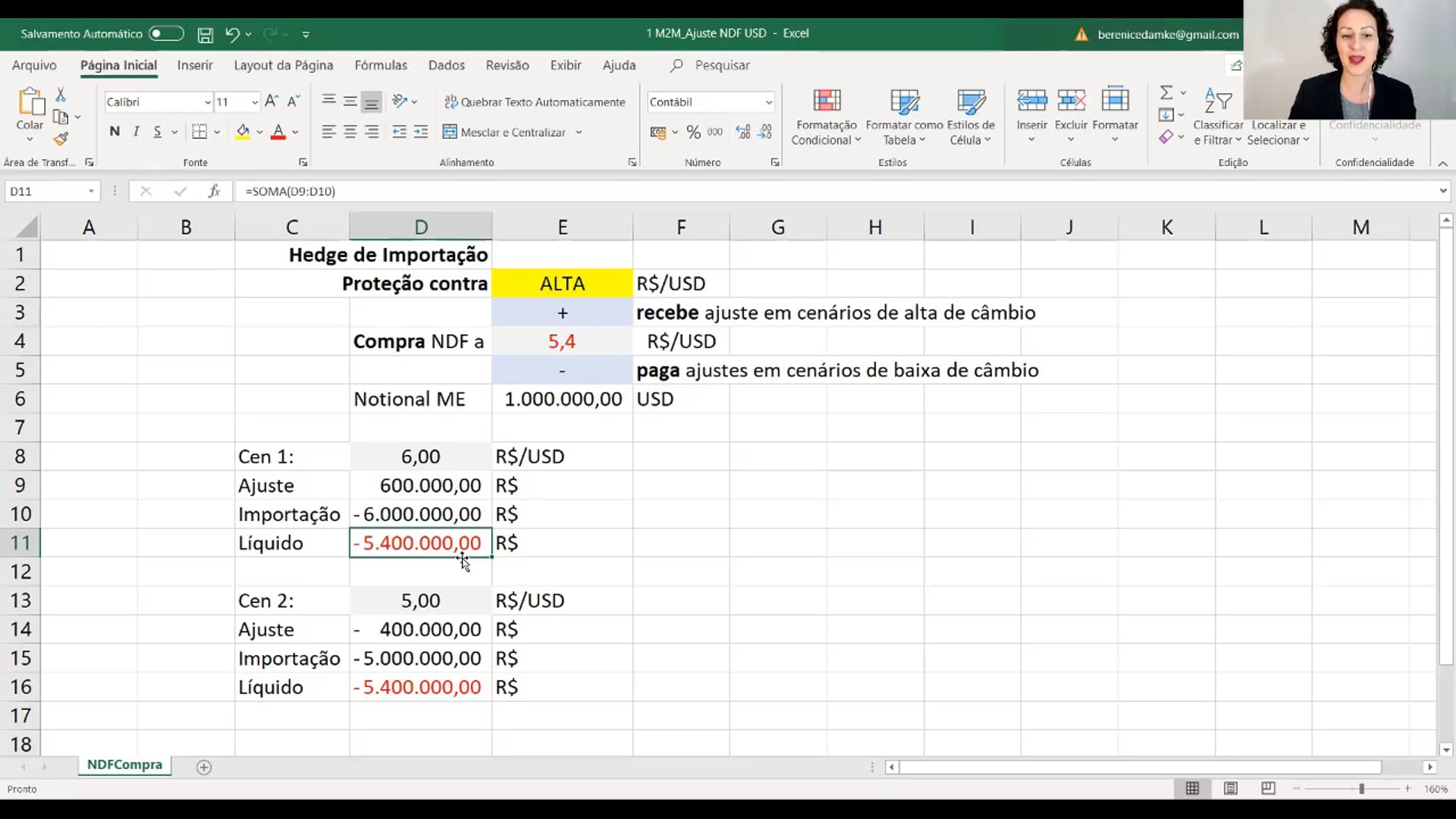
Task: Click Mesclar e Centralizar button
Action: [504, 132]
